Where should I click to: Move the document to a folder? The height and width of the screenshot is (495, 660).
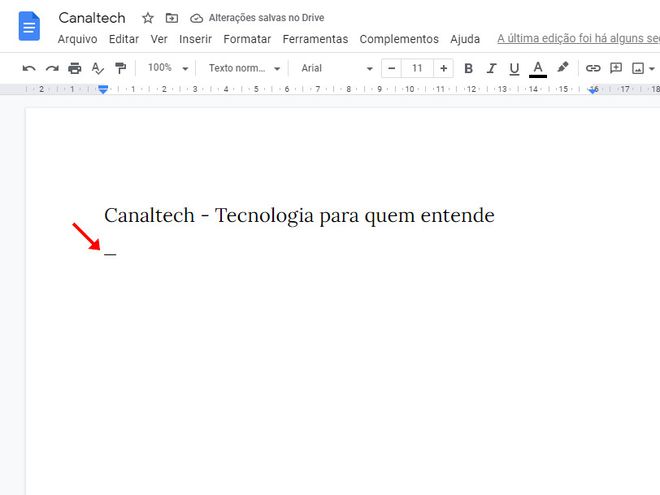[x=172, y=18]
